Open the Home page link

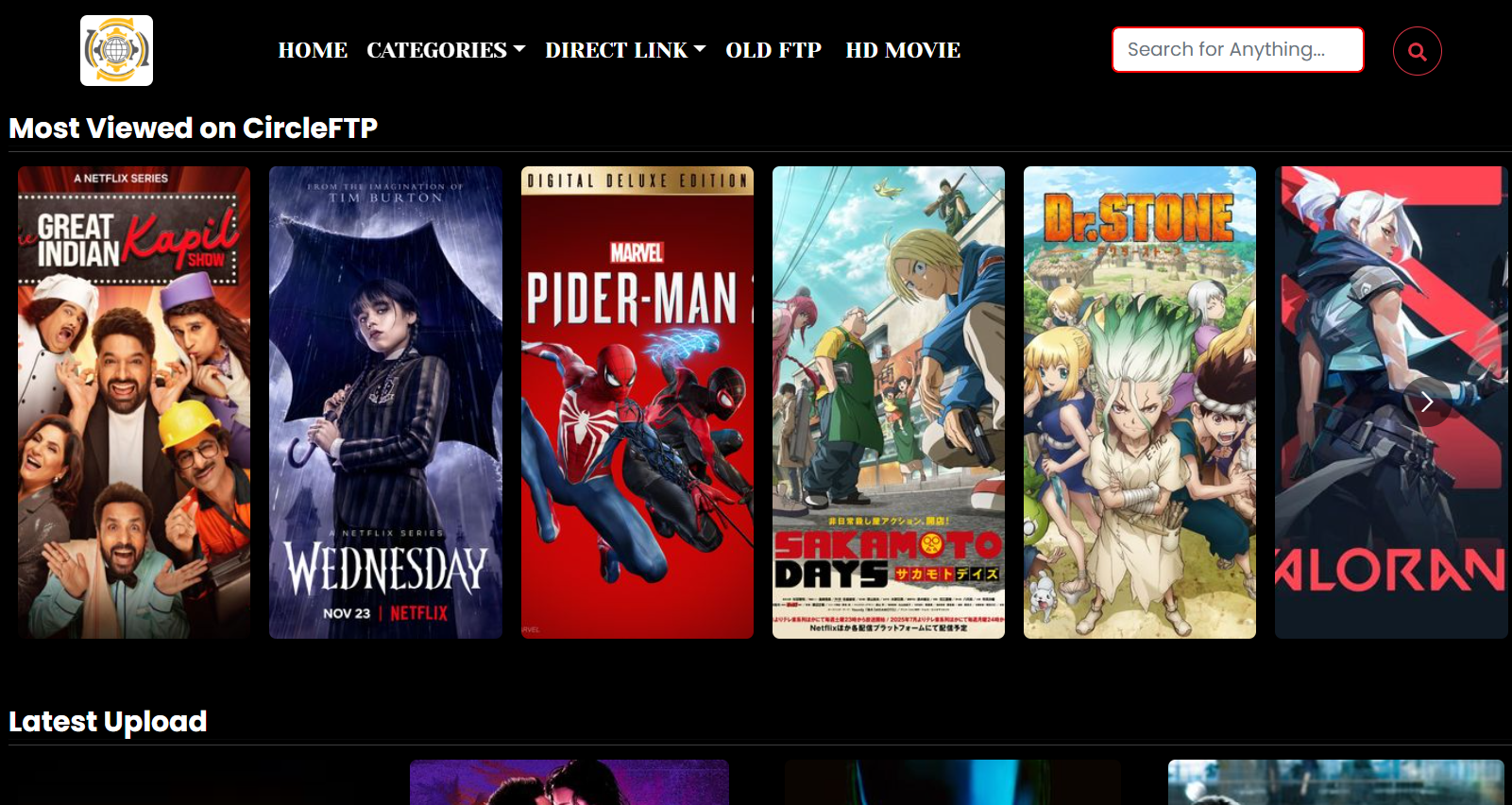coord(313,50)
